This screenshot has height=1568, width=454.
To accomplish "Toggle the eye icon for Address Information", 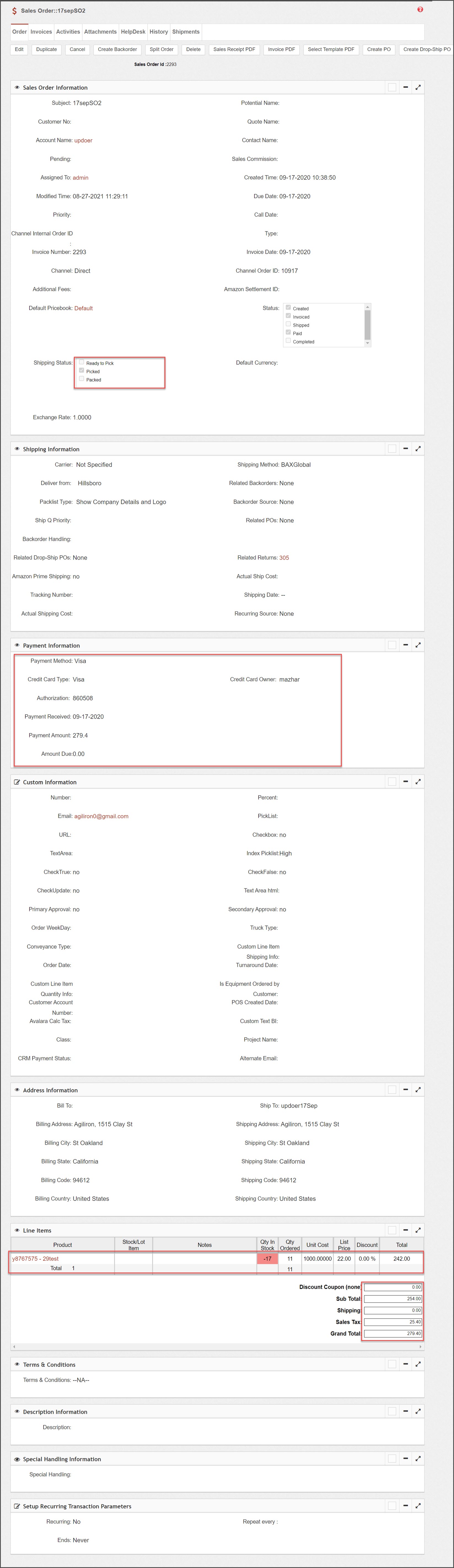I will pos(17,1090).
